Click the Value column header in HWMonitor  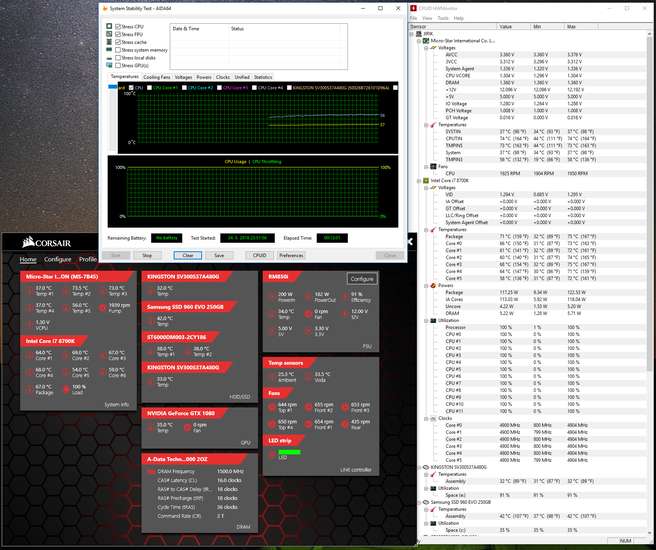pyautogui.click(x=514, y=26)
